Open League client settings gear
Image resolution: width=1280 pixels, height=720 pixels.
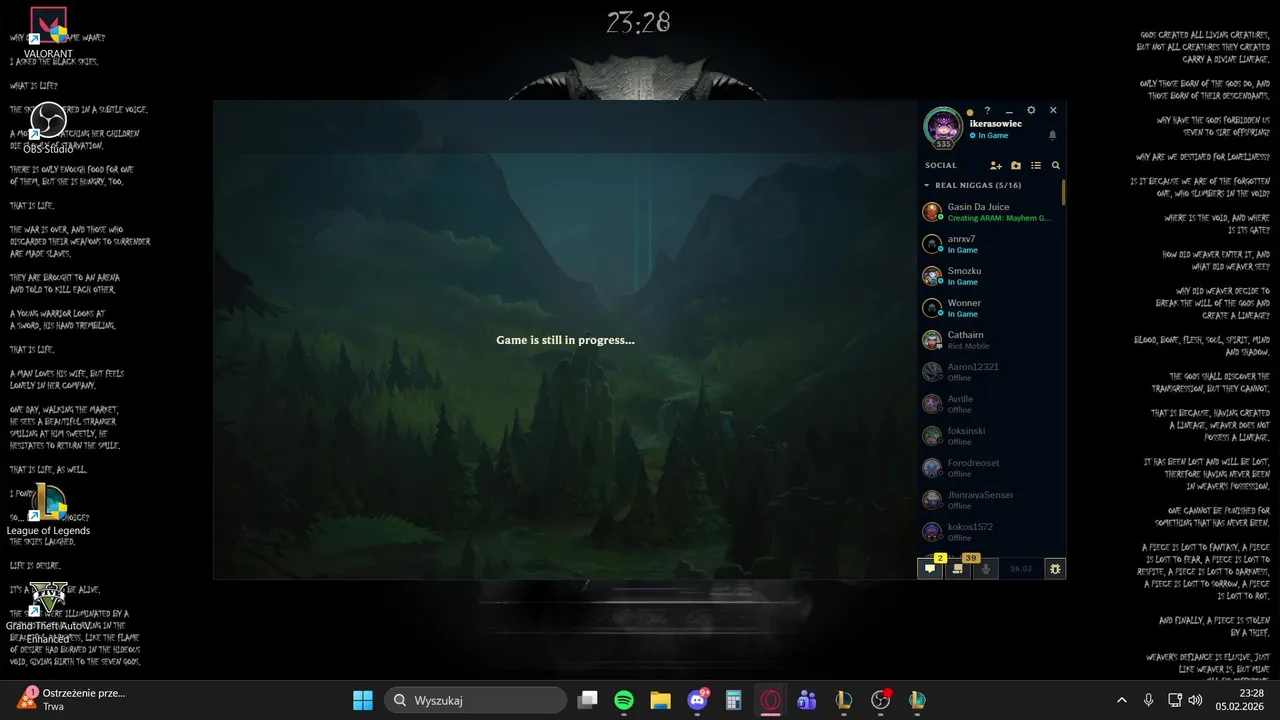click(1031, 111)
